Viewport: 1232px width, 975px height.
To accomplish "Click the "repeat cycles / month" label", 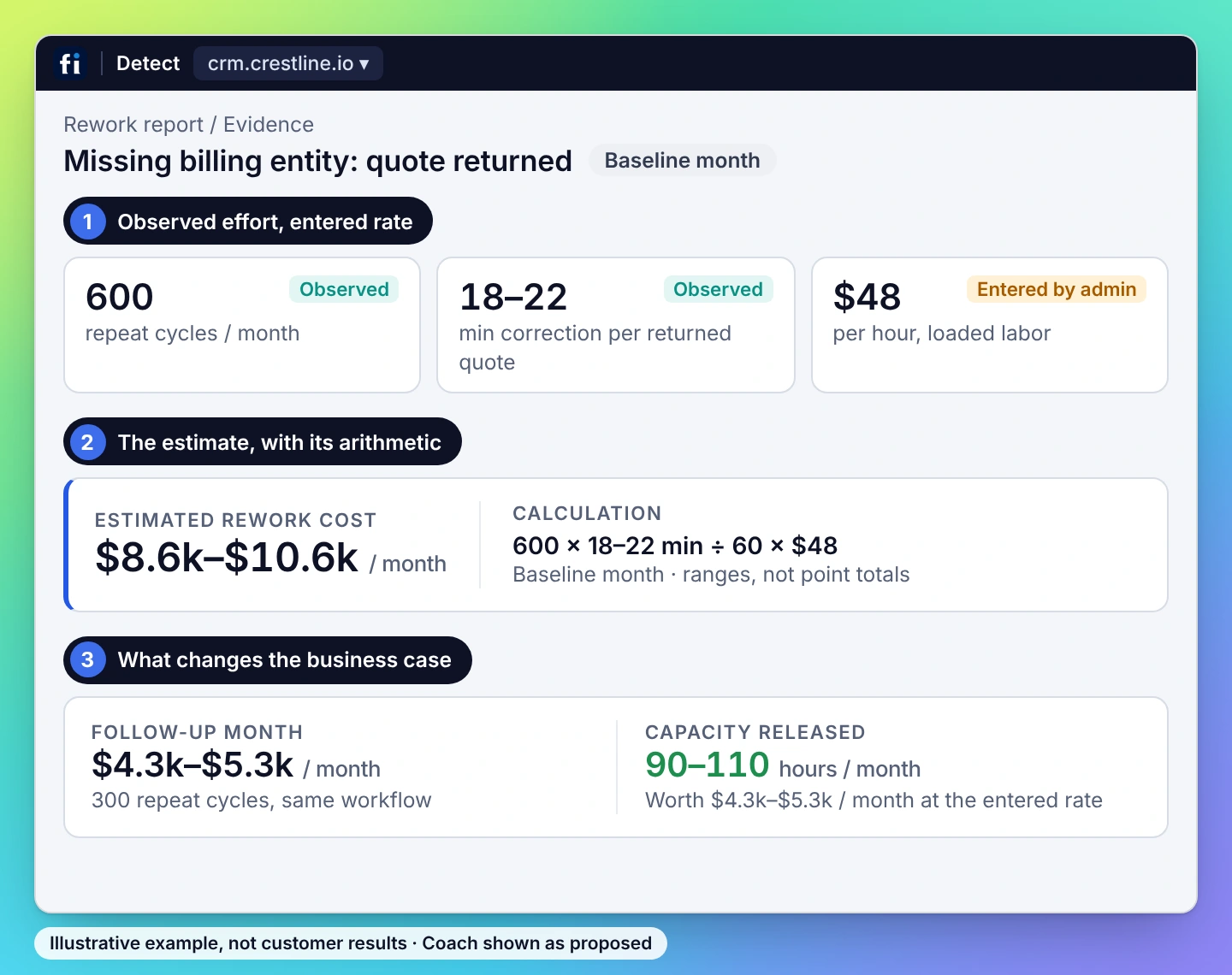I will (x=192, y=334).
